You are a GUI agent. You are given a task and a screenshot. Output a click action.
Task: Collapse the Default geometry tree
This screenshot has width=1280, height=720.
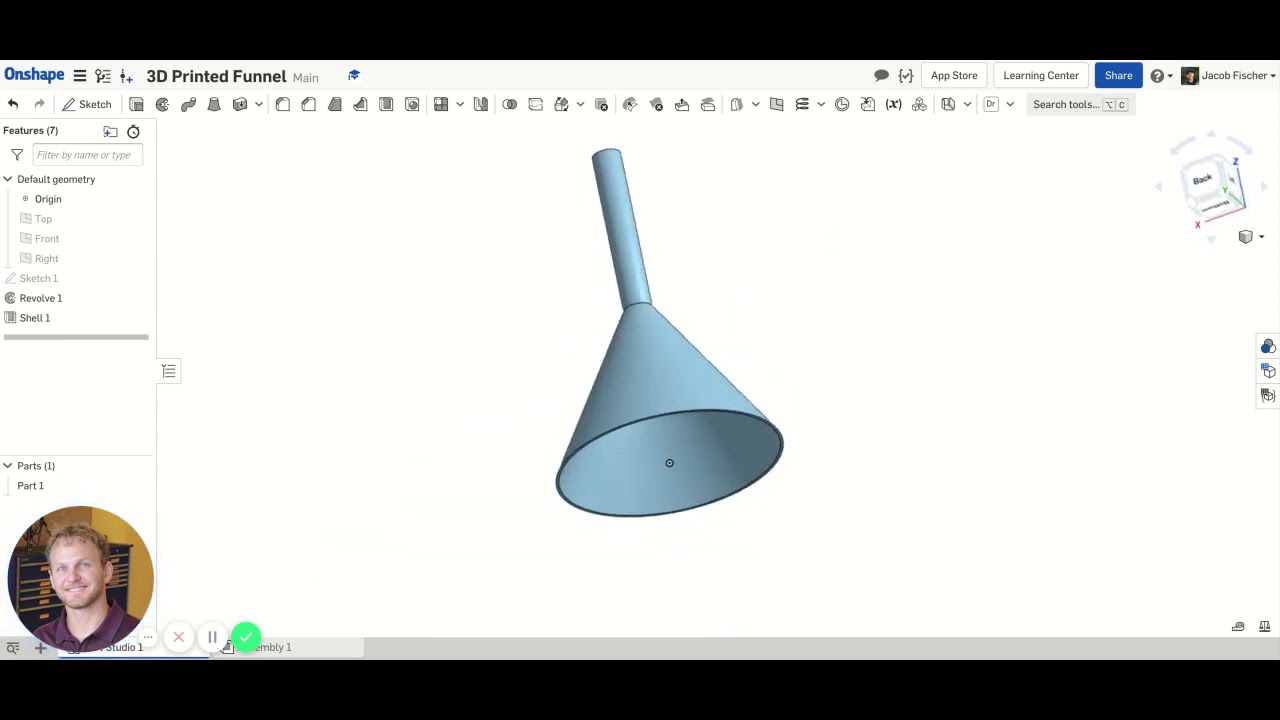[8, 179]
